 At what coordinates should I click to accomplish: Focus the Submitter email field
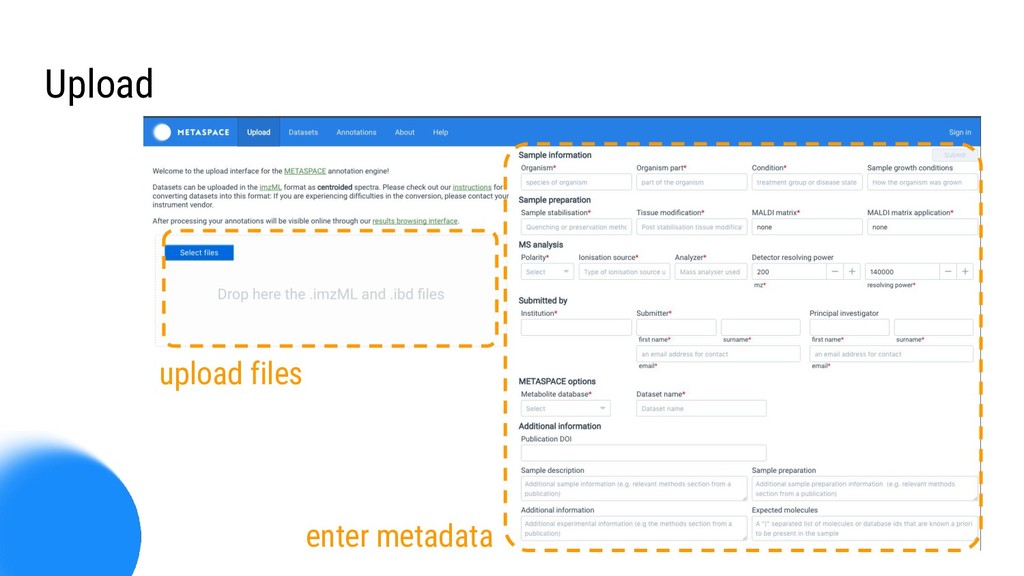tap(718, 354)
